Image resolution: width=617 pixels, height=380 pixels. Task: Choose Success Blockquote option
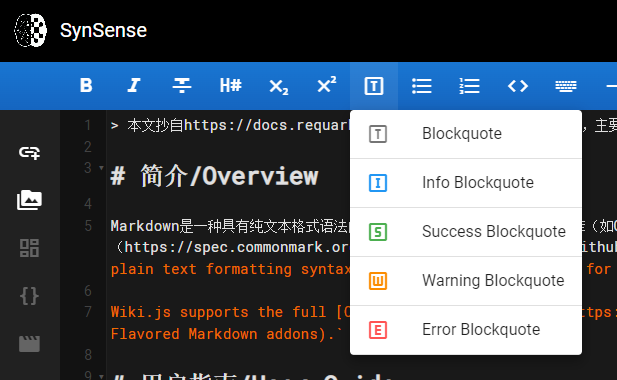[466, 232]
